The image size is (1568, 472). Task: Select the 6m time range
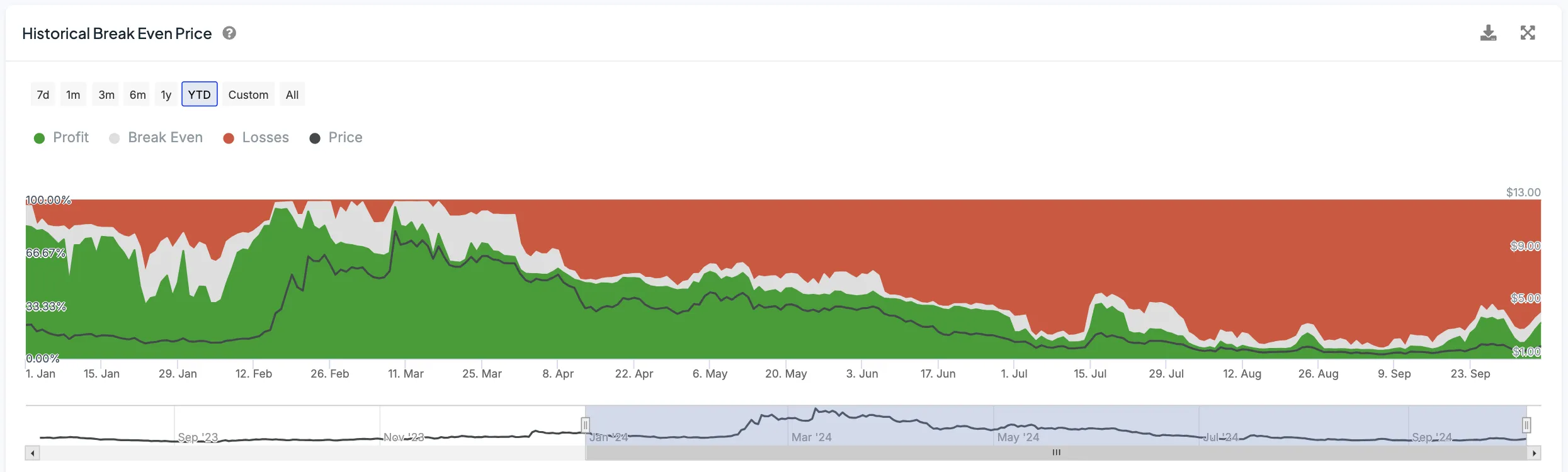tap(137, 94)
